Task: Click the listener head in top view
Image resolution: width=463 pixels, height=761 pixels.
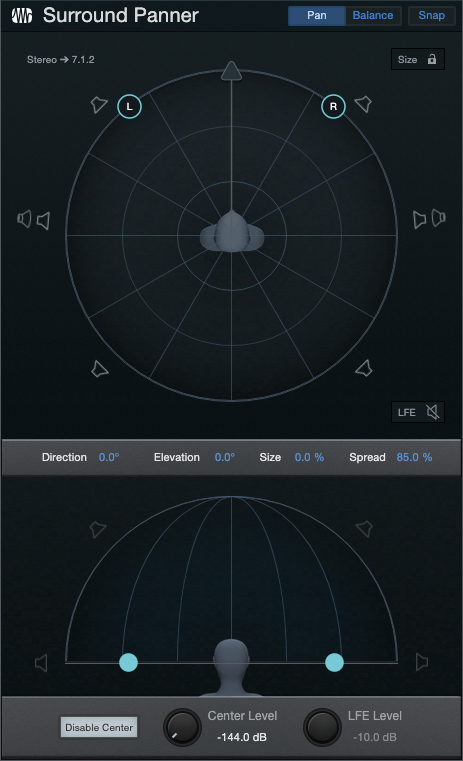Action: (232, 232)
